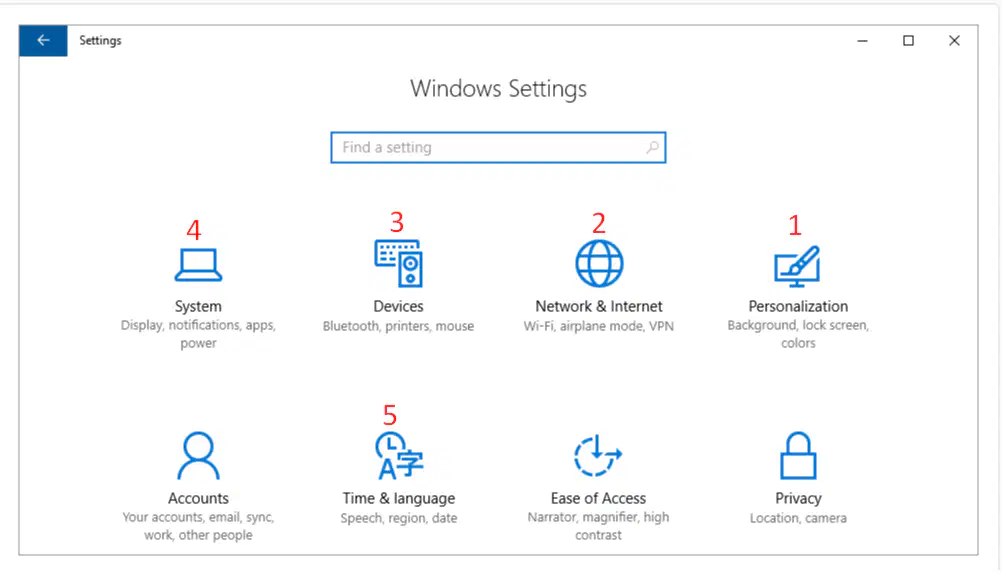Select the 'Devices' label
This screenshot has width=1002, height=574.
tap(398, 306)
